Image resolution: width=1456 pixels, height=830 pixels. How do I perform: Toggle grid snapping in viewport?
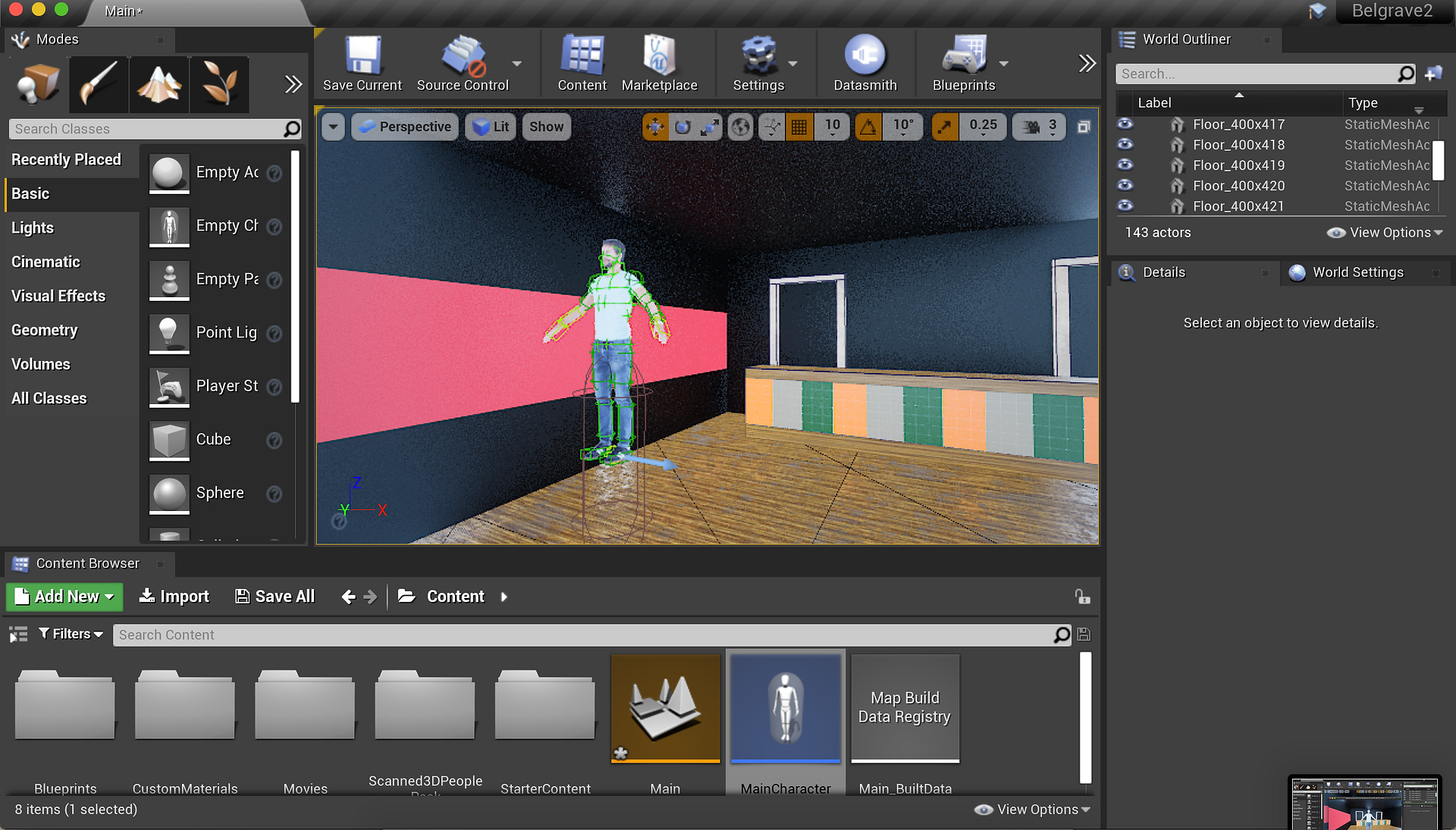coord(799,127)
